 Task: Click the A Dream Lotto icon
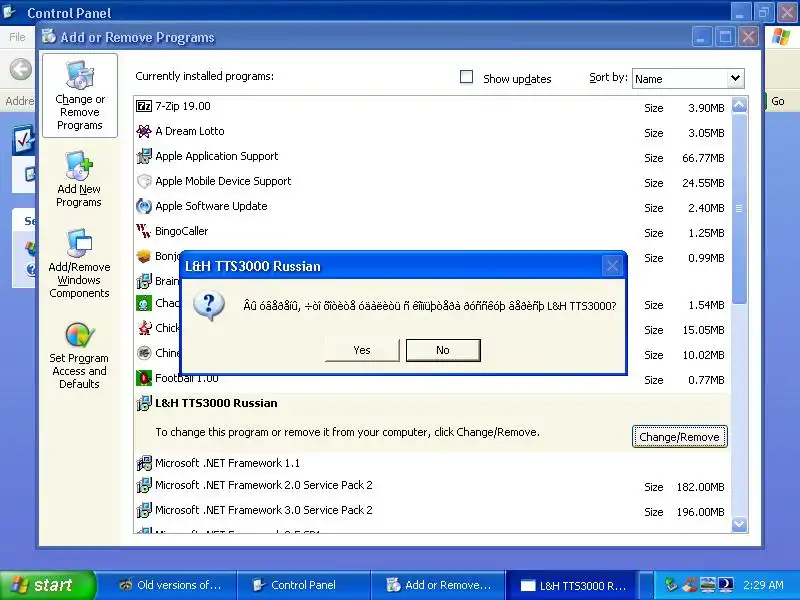pos(144,131)
